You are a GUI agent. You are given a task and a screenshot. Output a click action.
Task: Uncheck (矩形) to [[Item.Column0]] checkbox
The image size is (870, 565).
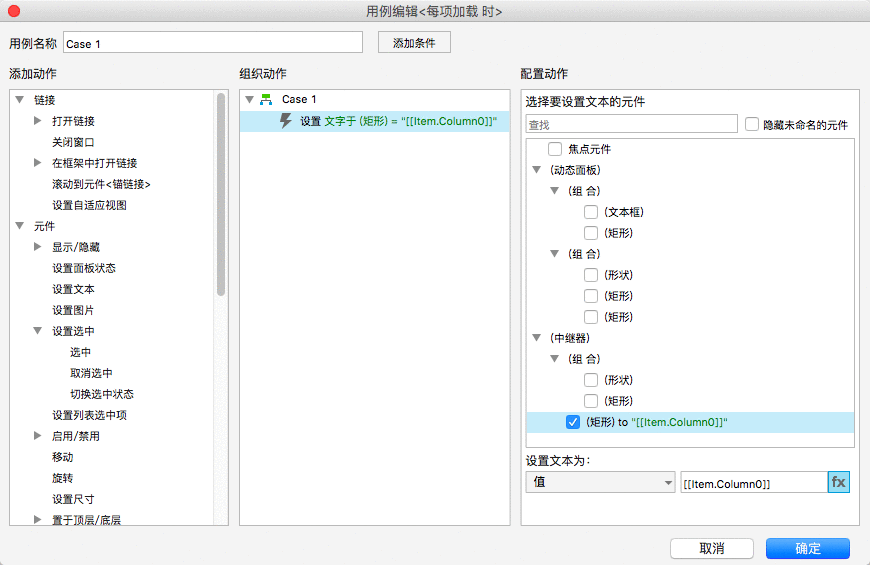pyautogui.click(x=573, y=422)
